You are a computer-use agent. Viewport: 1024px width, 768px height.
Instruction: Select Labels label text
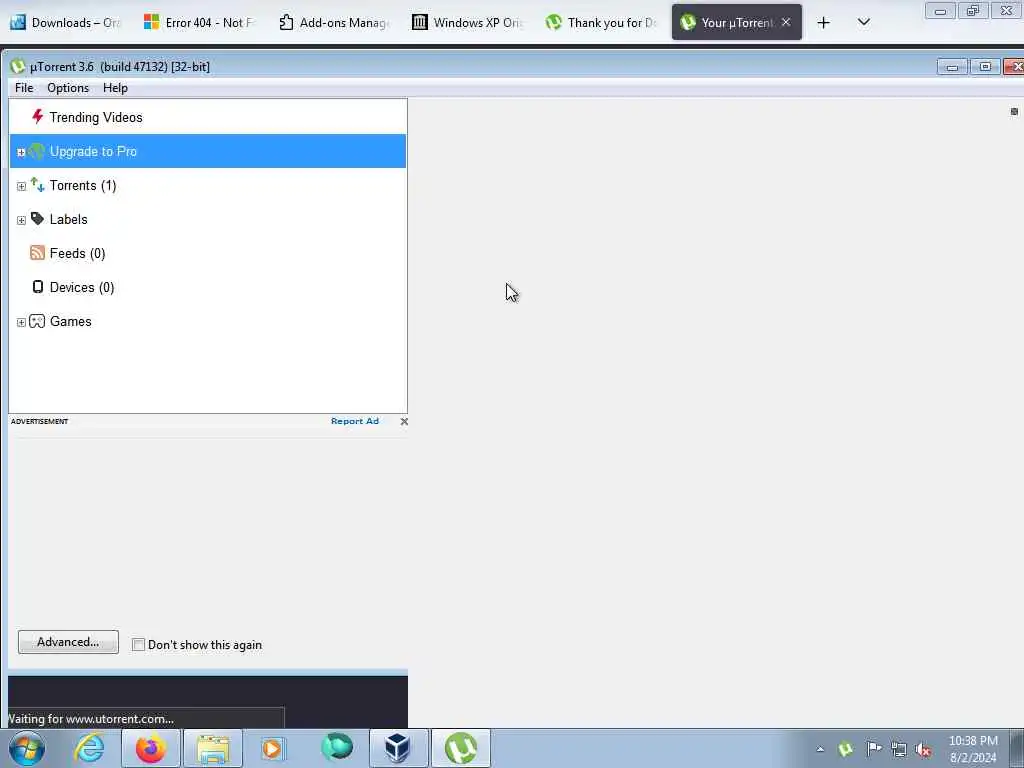click(69, 219)
